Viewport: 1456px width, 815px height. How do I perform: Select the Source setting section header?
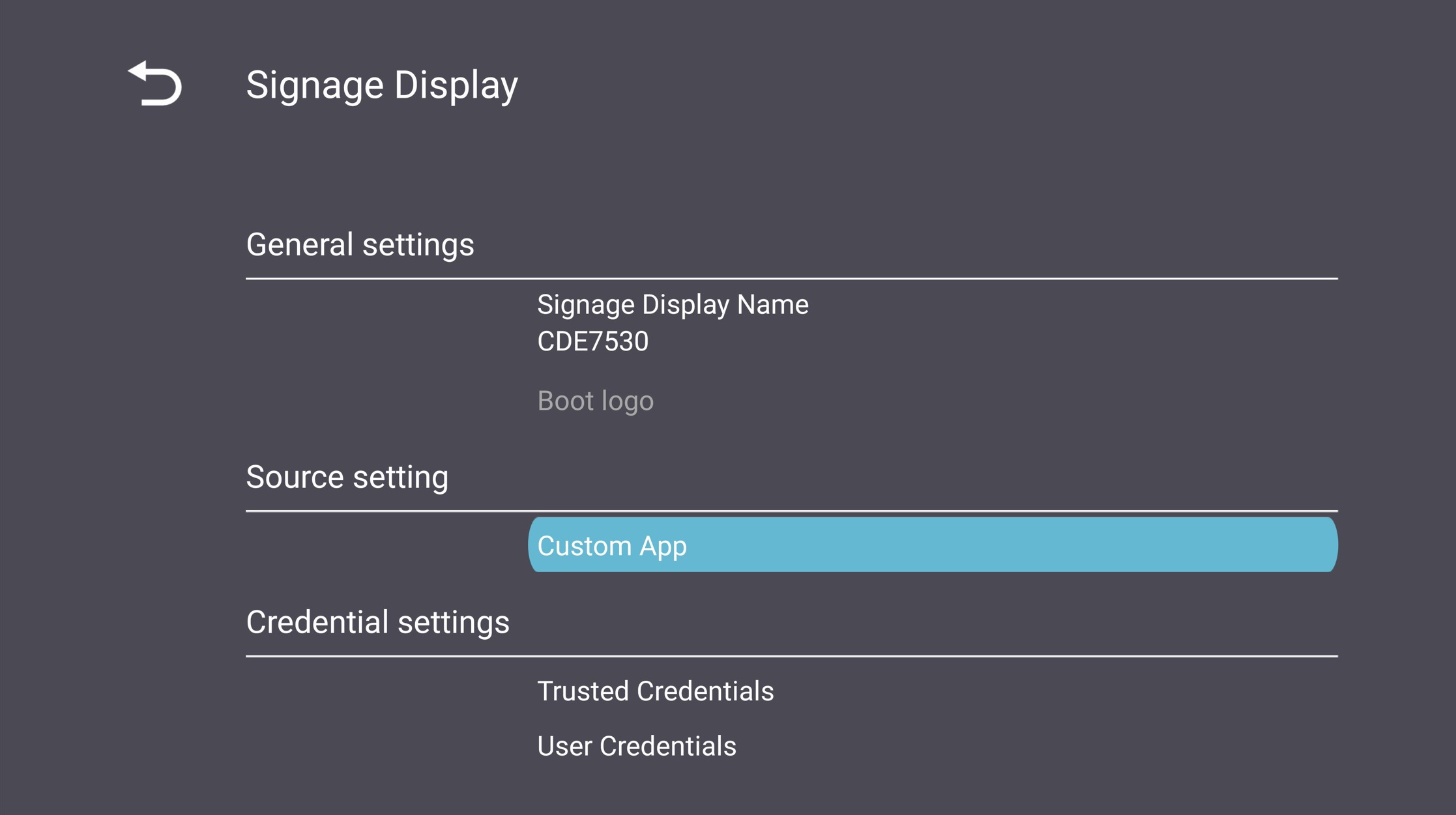pyautogui.click(x=347, y=477)
